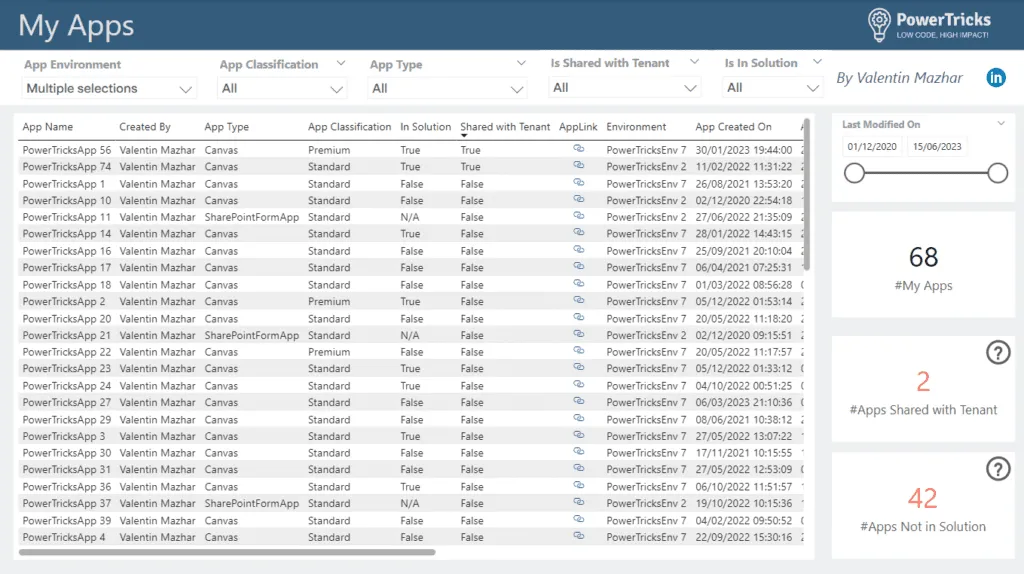
Task: Select the 68 #My Apps card
Action: click(x=923, y=266)
